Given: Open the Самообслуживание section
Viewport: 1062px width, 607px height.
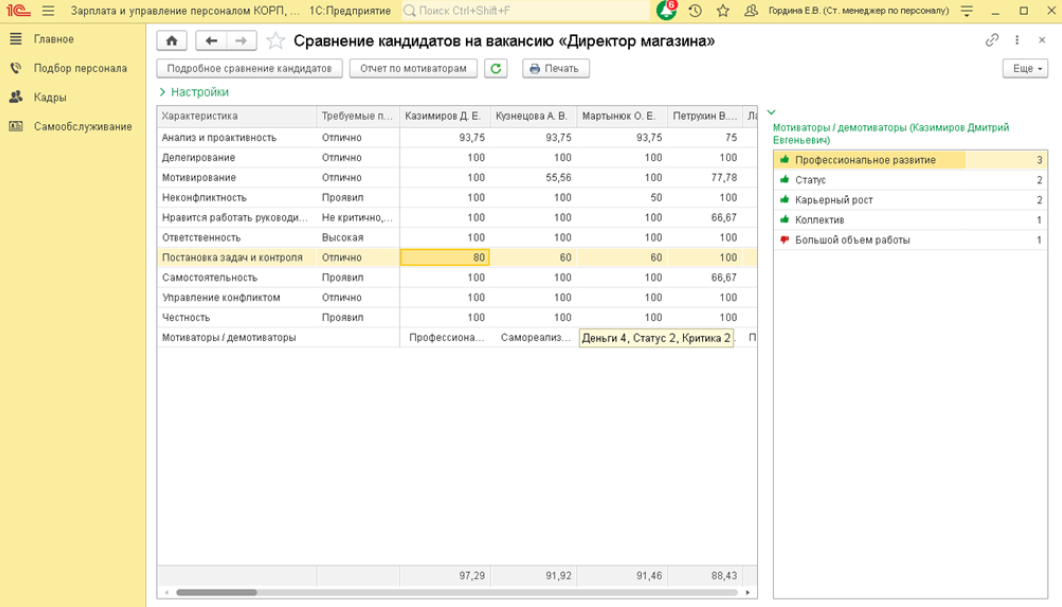Looking at the screenshot, I should pos(83,127).
